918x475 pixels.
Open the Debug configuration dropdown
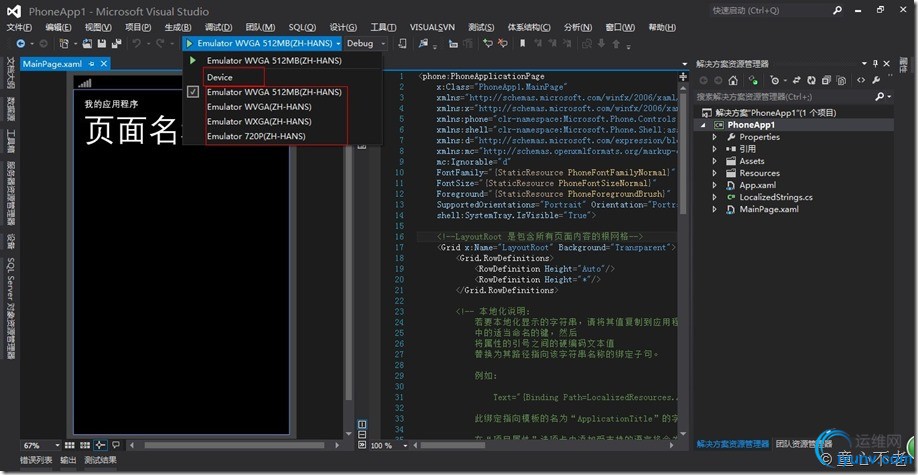point(366,44)
